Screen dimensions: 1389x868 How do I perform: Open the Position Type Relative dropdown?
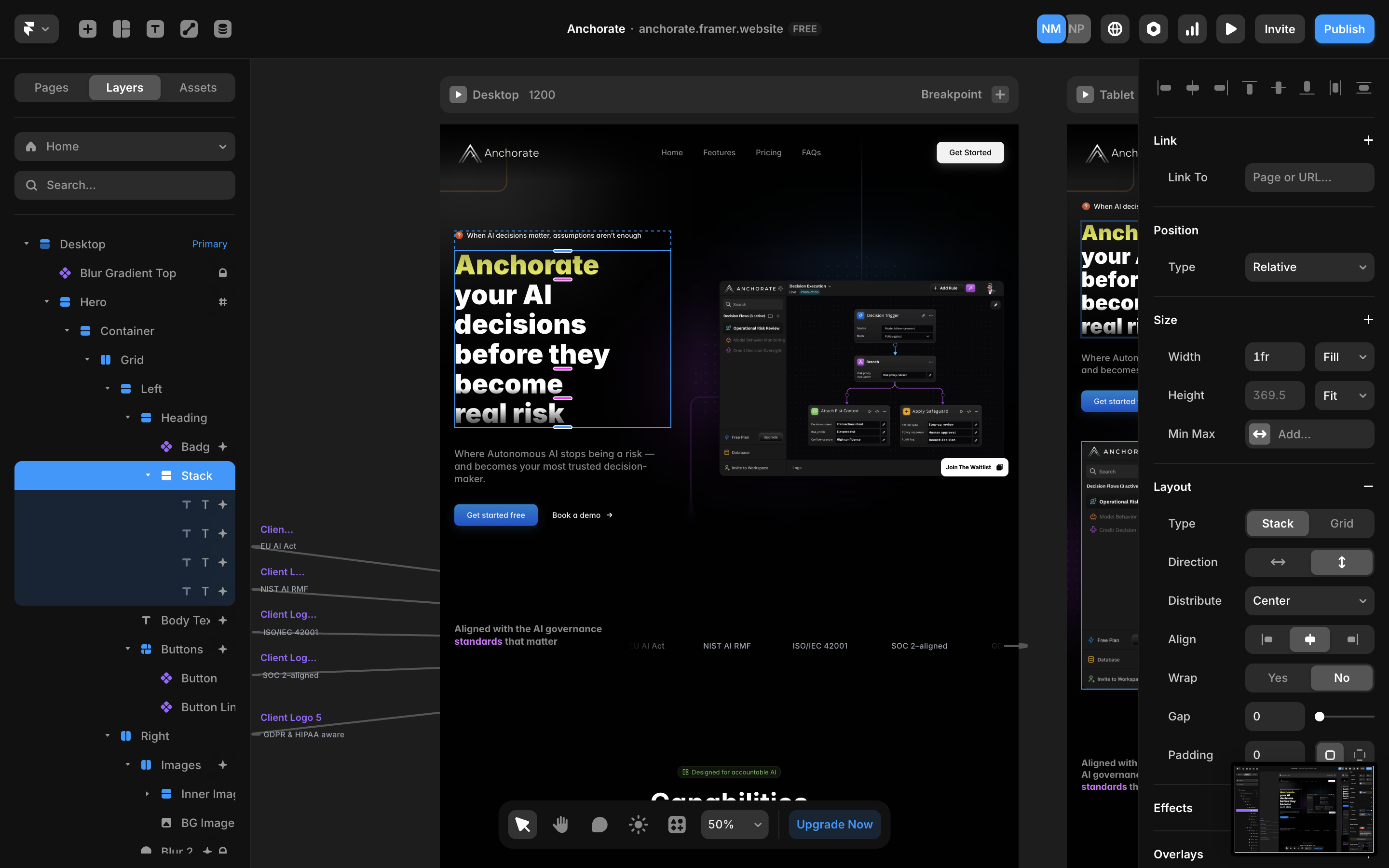point(1309,267)
